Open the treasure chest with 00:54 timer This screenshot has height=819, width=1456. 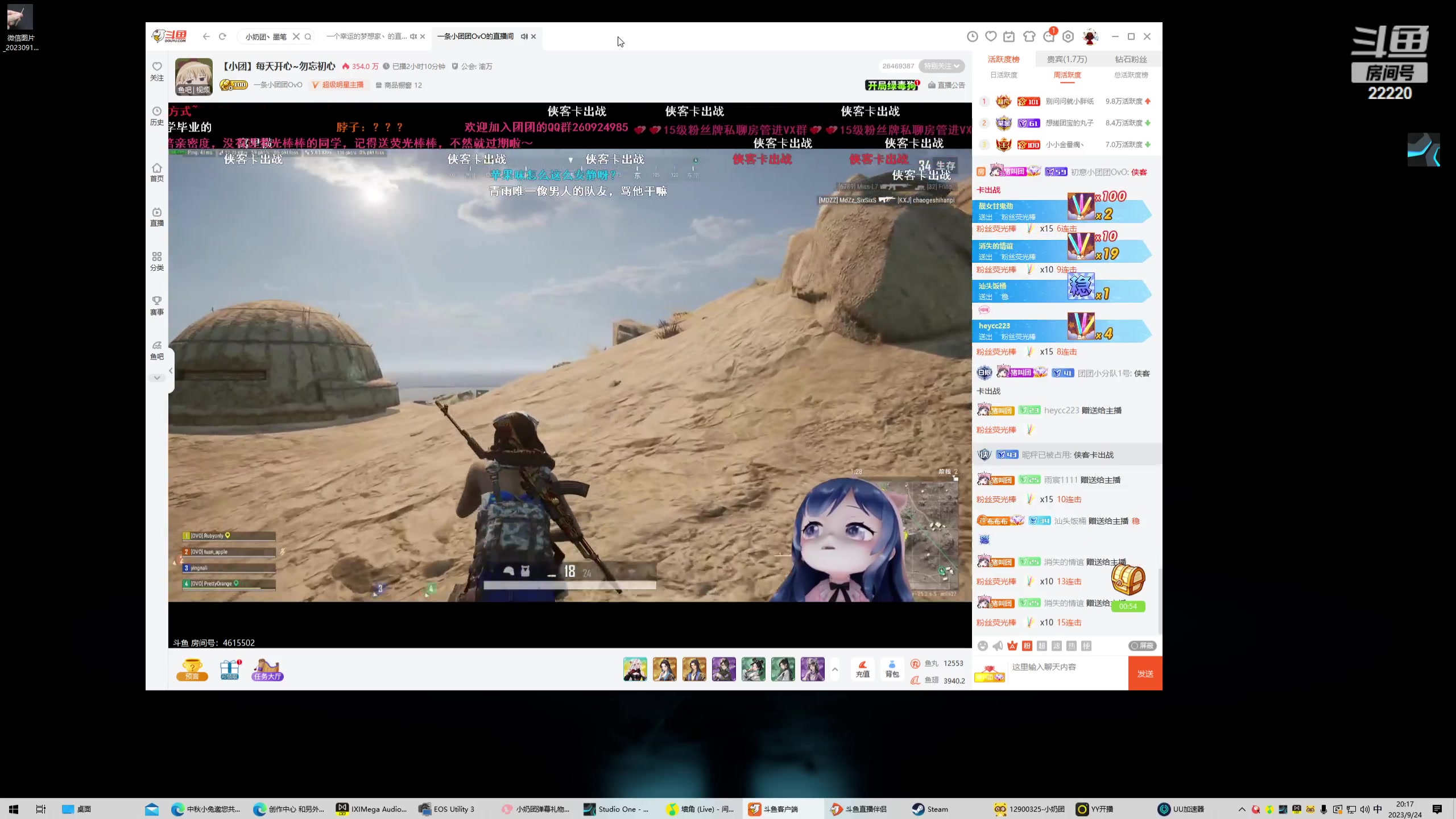point(1128,587)
